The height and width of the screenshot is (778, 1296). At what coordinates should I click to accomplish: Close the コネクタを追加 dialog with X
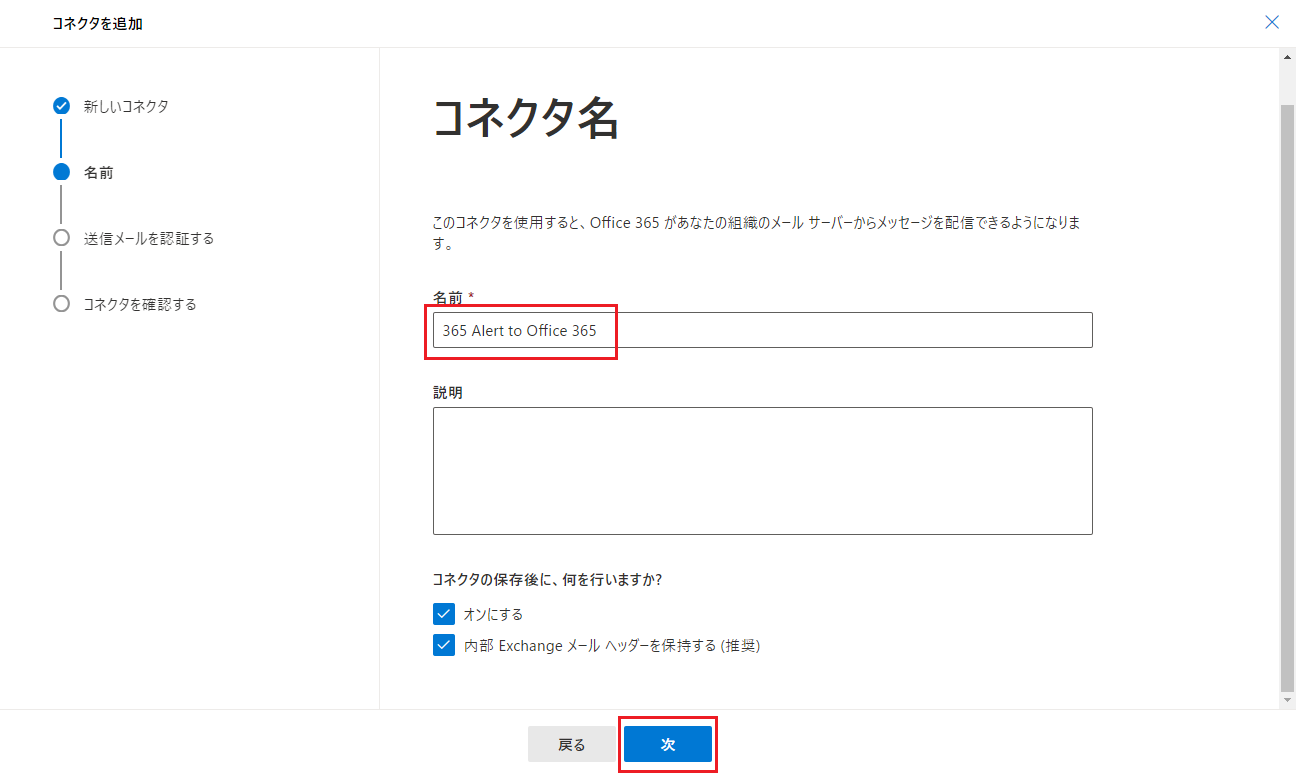[1272, 22]
